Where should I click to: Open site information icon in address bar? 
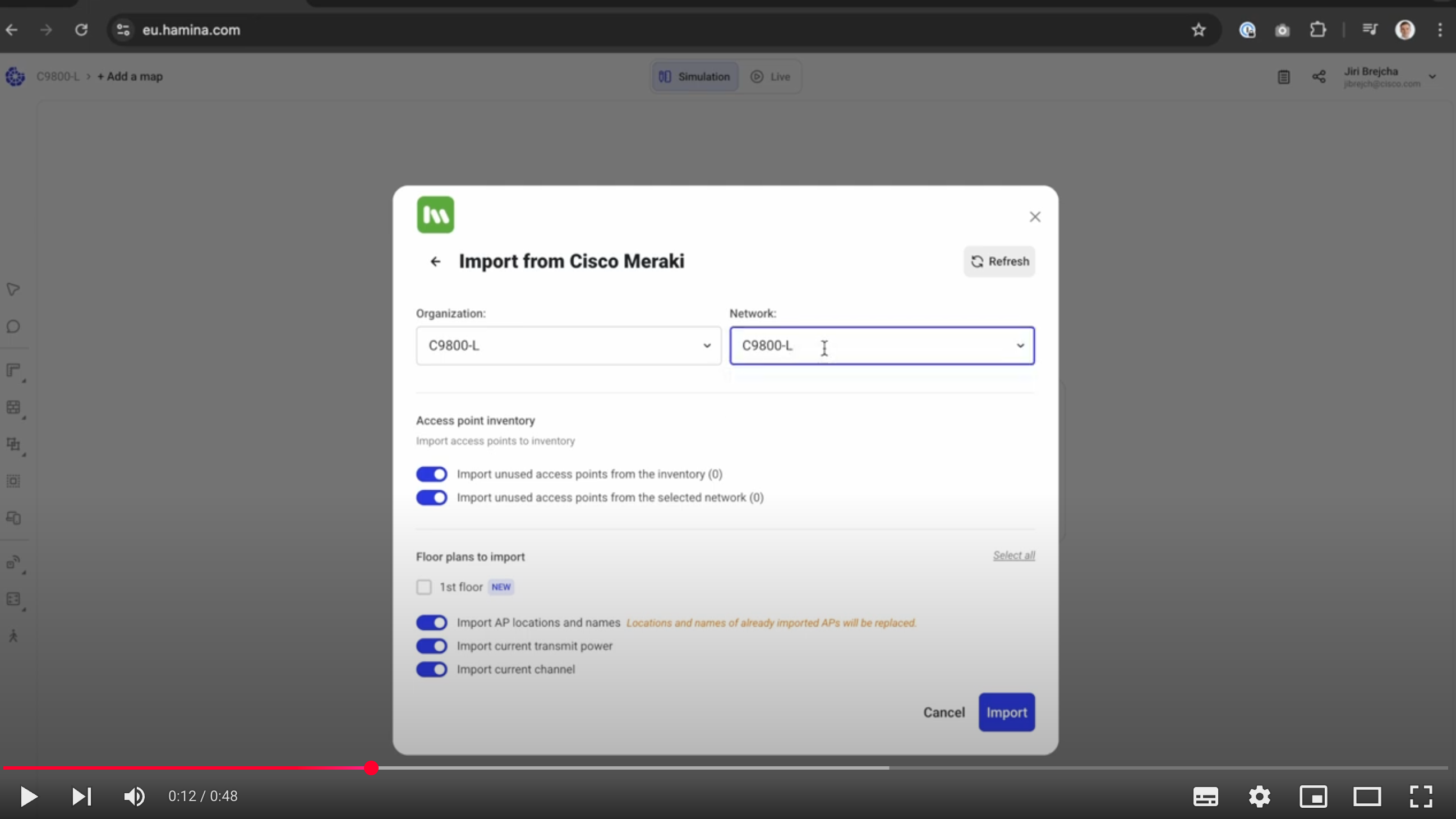[123, 30]
